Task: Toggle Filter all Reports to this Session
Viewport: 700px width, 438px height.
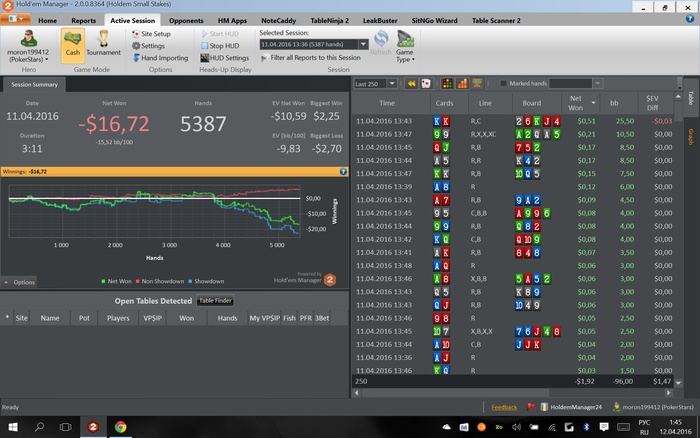Action: click(x=311, y=58)
